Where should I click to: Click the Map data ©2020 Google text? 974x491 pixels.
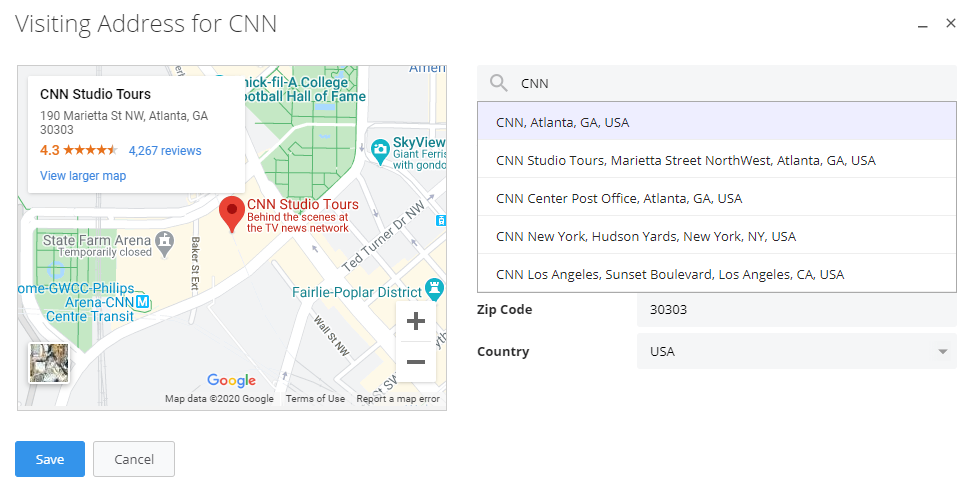219,398
